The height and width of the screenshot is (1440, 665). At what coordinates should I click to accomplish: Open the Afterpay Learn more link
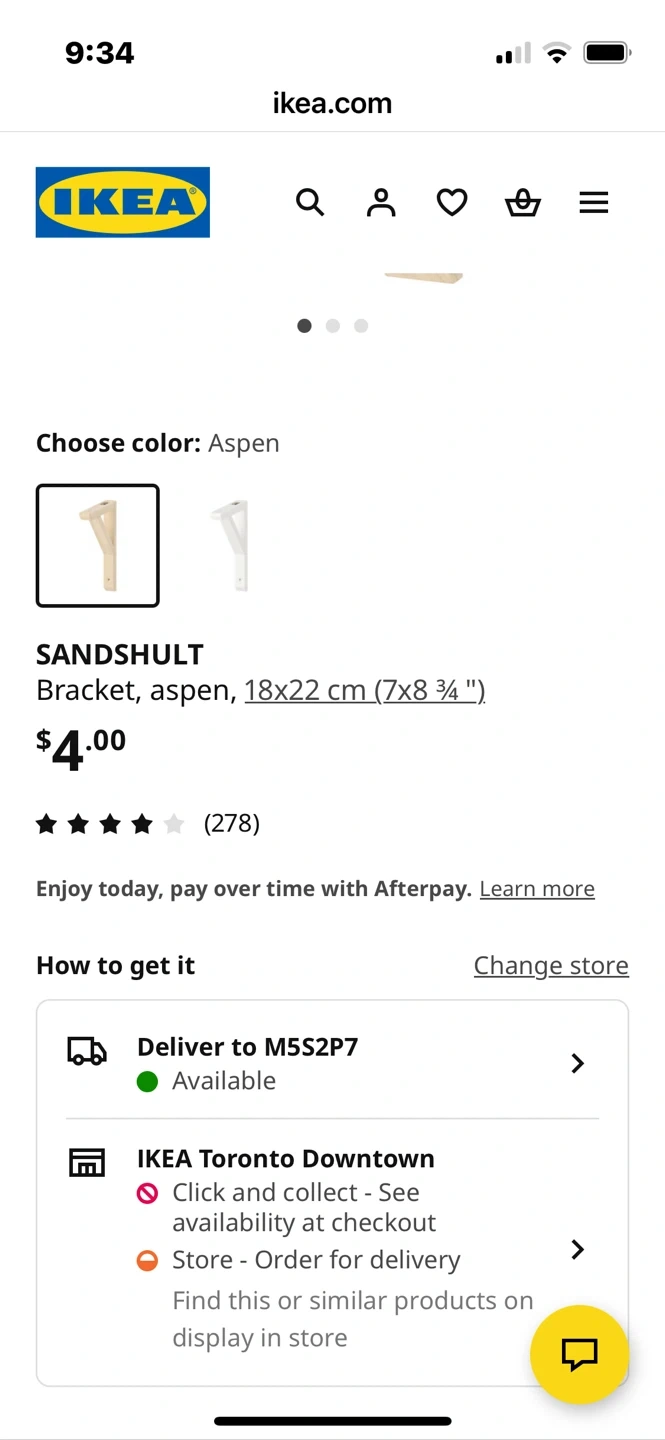click(537, 889)
